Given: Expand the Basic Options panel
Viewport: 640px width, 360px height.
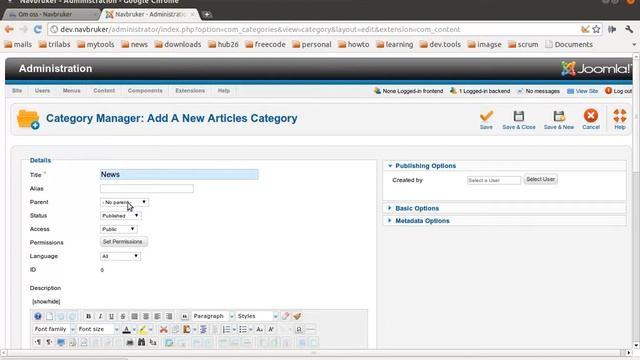Looking at the screenshot, I should (417, 208).
